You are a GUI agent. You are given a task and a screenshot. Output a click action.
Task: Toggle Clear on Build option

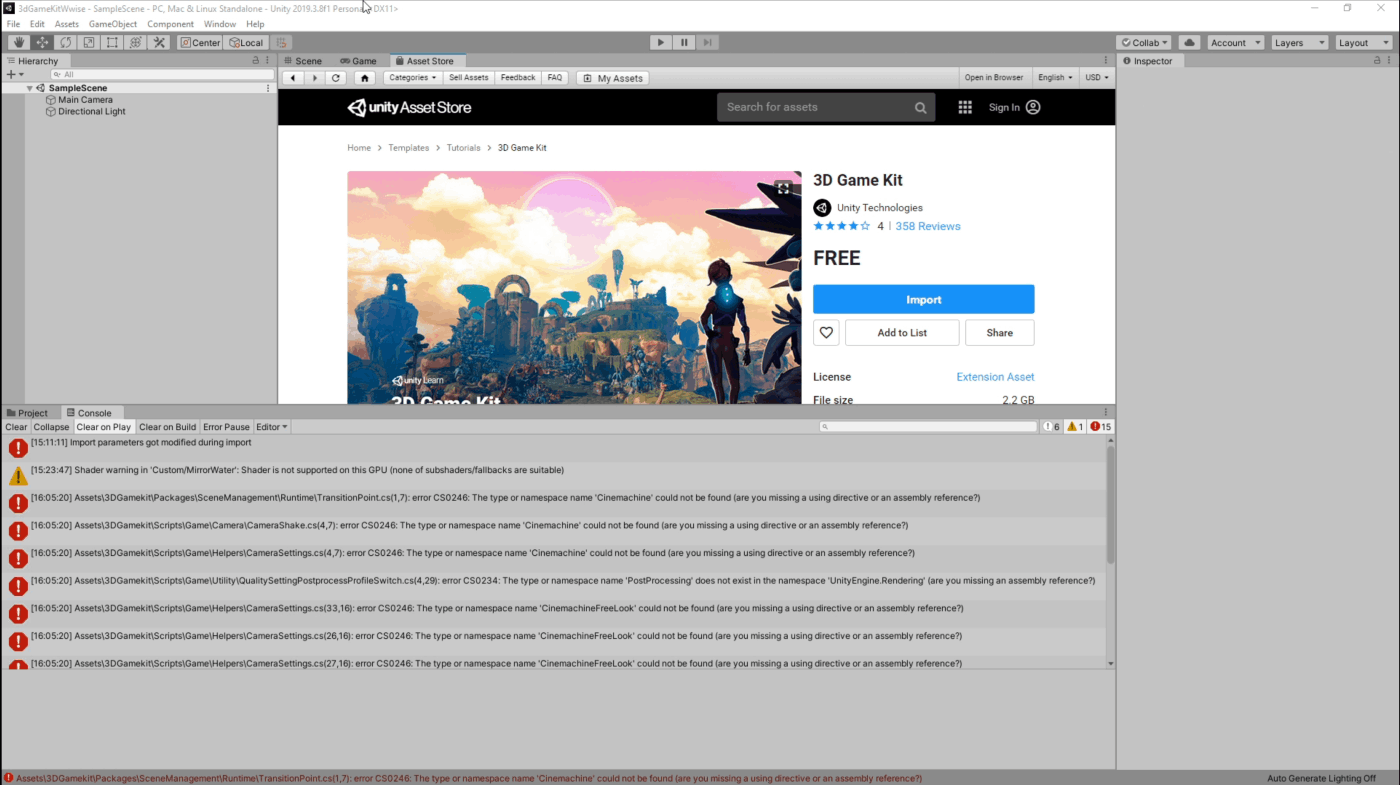pyautogui.click(x=167, y=427)
